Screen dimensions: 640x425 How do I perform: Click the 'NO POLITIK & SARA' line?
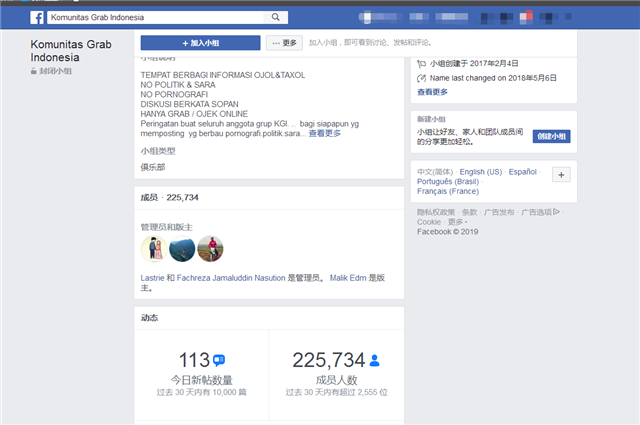(x=178, y=85)
